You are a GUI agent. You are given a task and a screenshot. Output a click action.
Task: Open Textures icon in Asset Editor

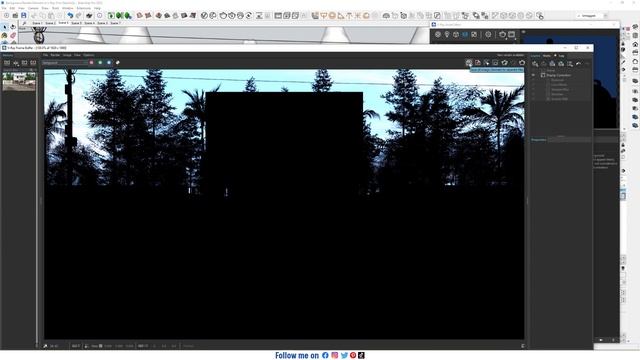point(474,35)
